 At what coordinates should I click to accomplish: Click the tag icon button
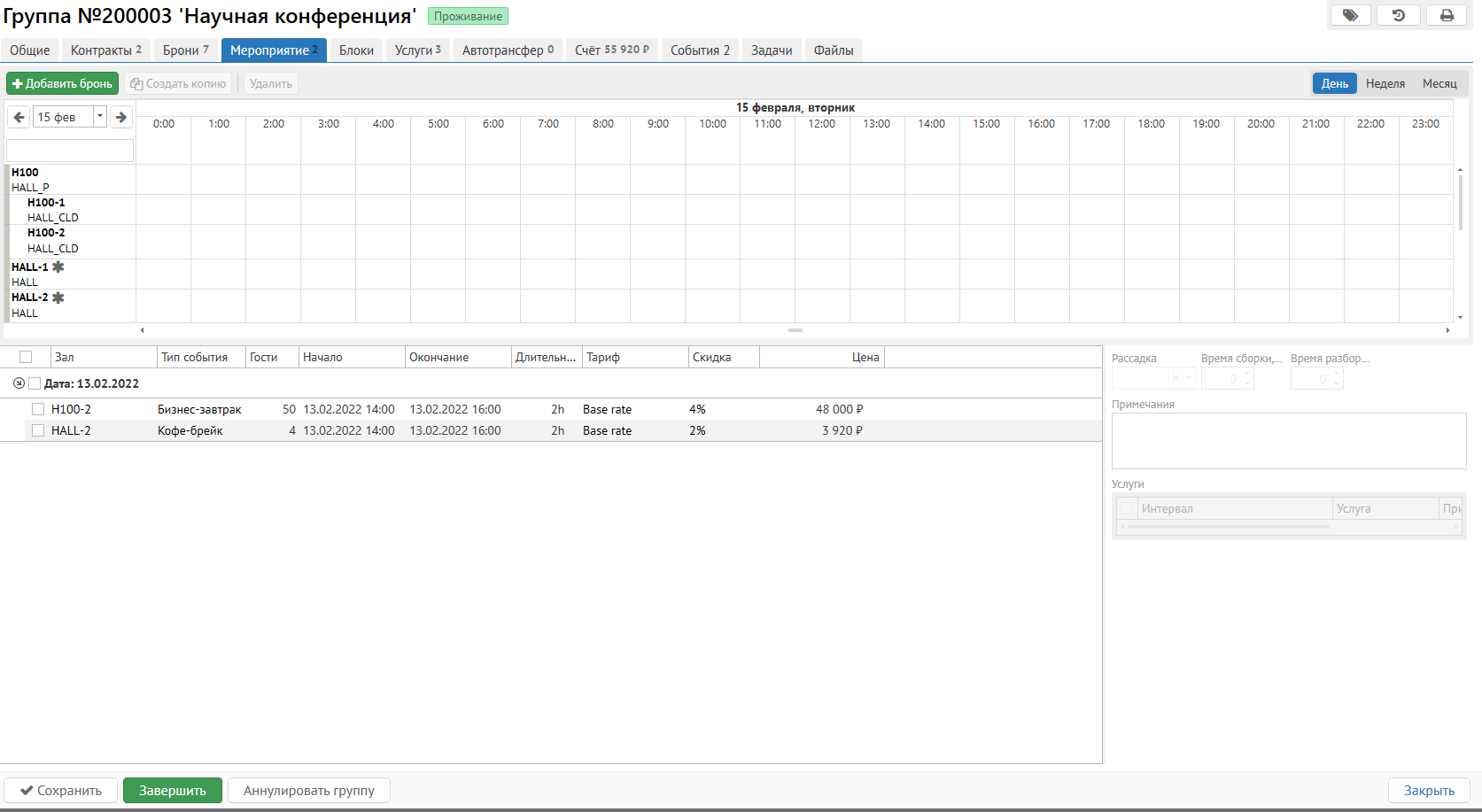1350,16
